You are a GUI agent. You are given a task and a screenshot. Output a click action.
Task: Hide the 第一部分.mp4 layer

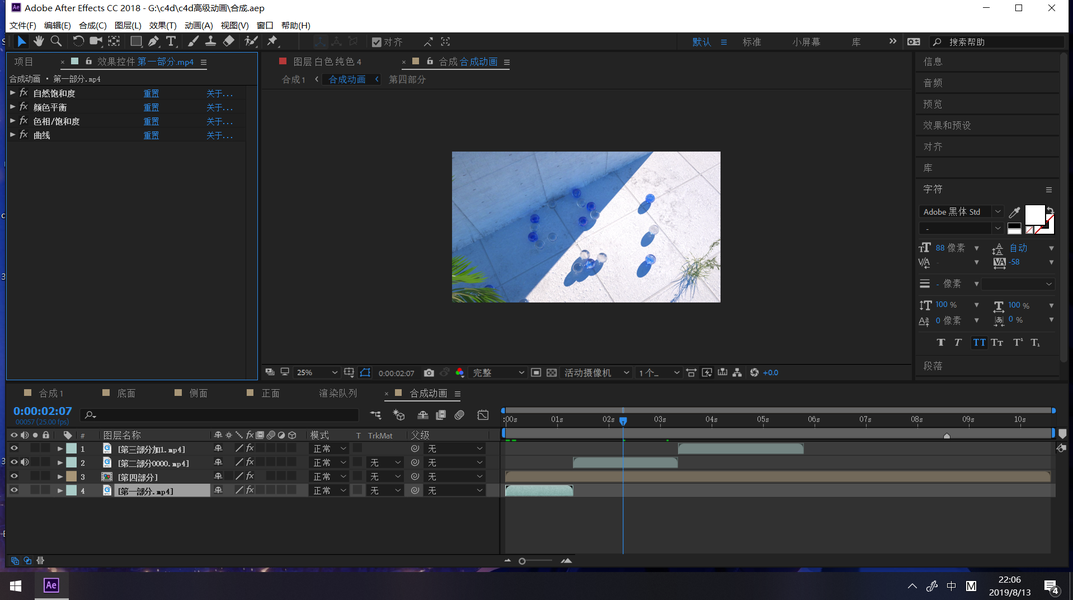[14, 491]
